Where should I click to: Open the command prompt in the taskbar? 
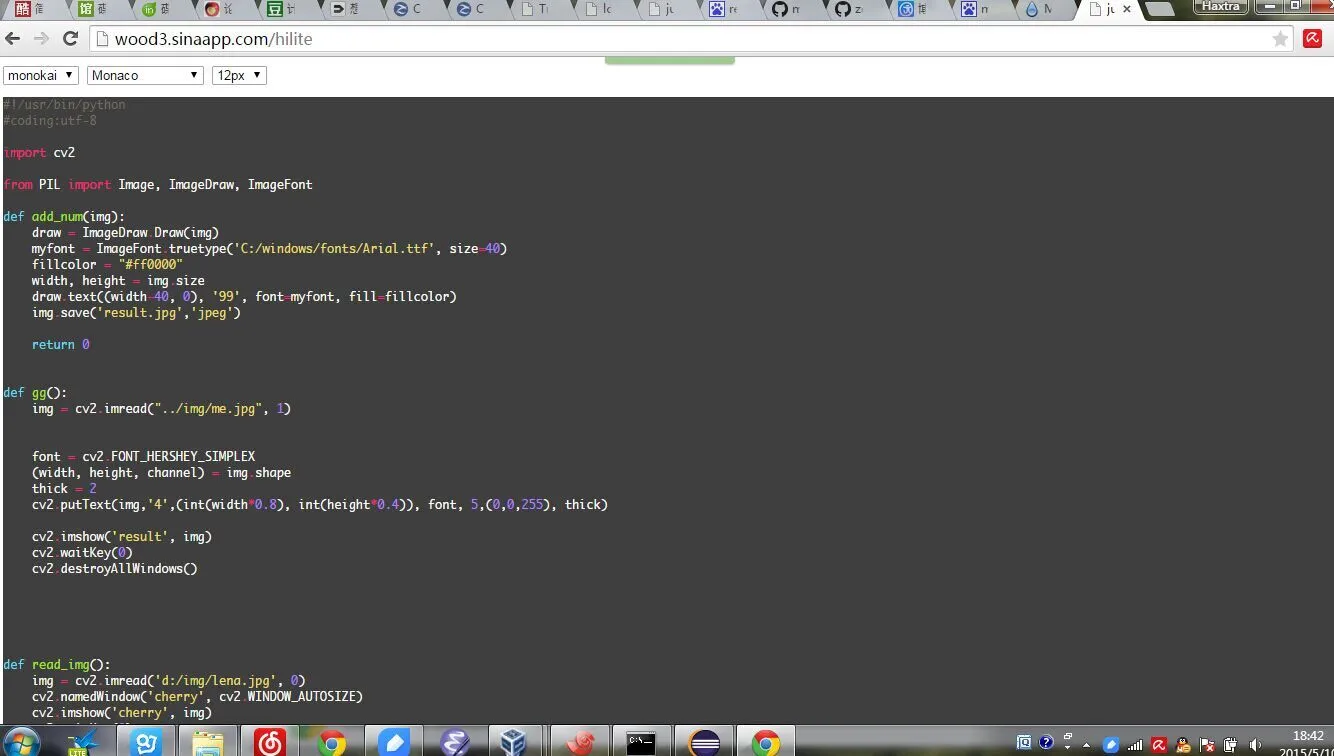pyautogui.click(x=641, y=742)
